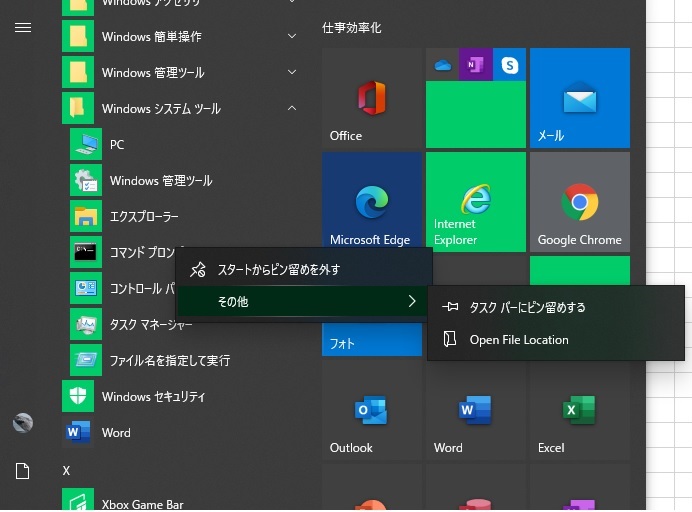Open the Word tile
Image resolution: width=692 pixels, height=512 pixels.
[476, 411]
